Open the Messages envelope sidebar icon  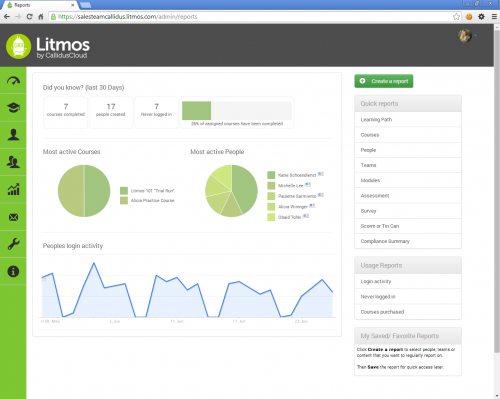pos(13,217)
